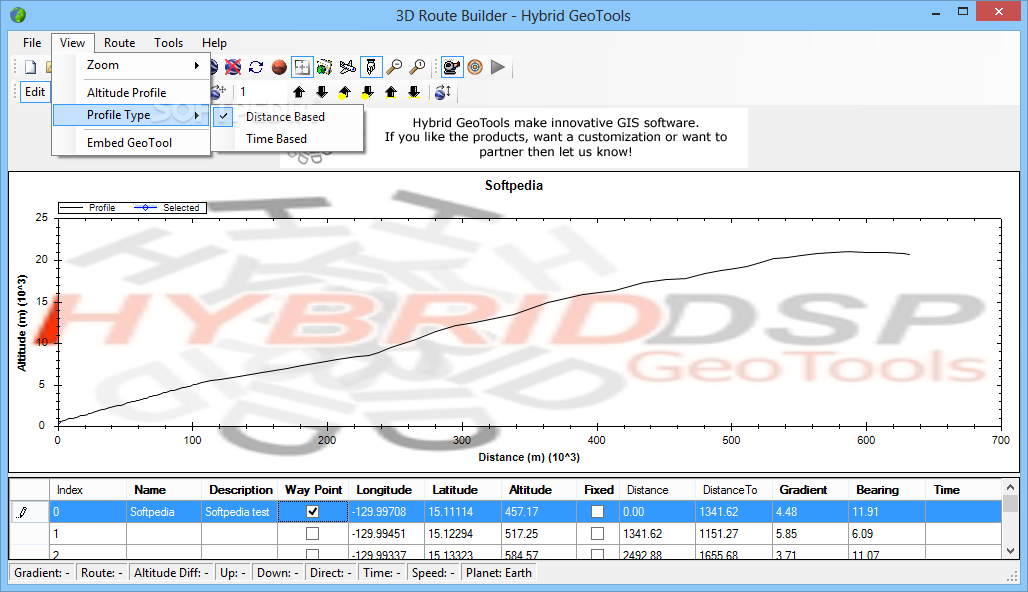Click longitude cell -129.99708
The width and height of the screenshot is (1028, 592).
(x=386, y=512)
